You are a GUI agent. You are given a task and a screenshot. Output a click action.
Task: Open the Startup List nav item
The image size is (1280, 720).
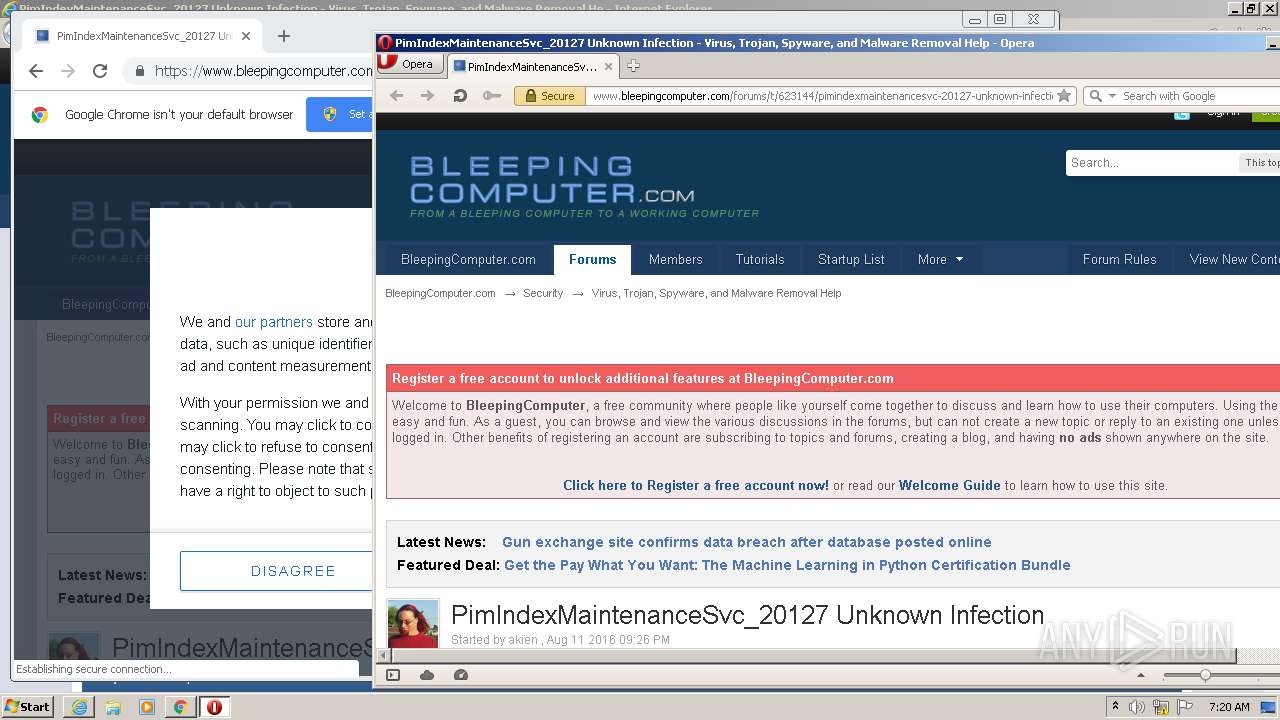pos(851,259)
